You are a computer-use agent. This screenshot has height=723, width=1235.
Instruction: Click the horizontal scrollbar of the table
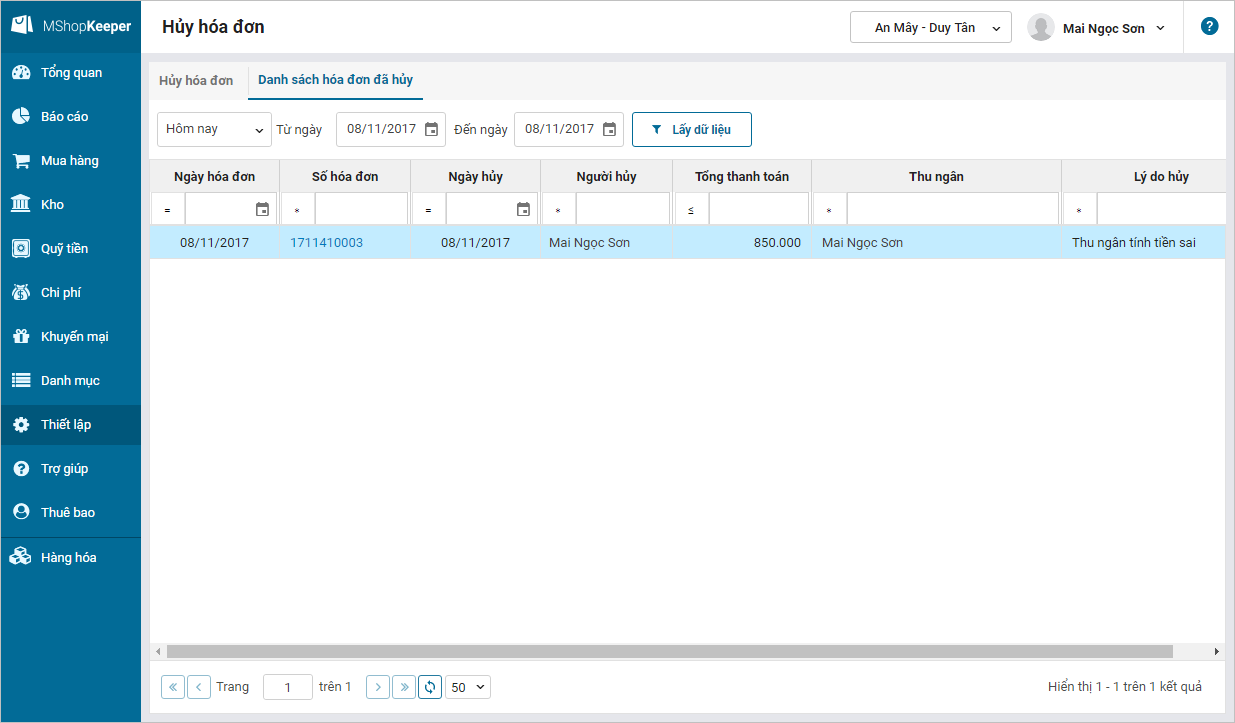(670, 651)
